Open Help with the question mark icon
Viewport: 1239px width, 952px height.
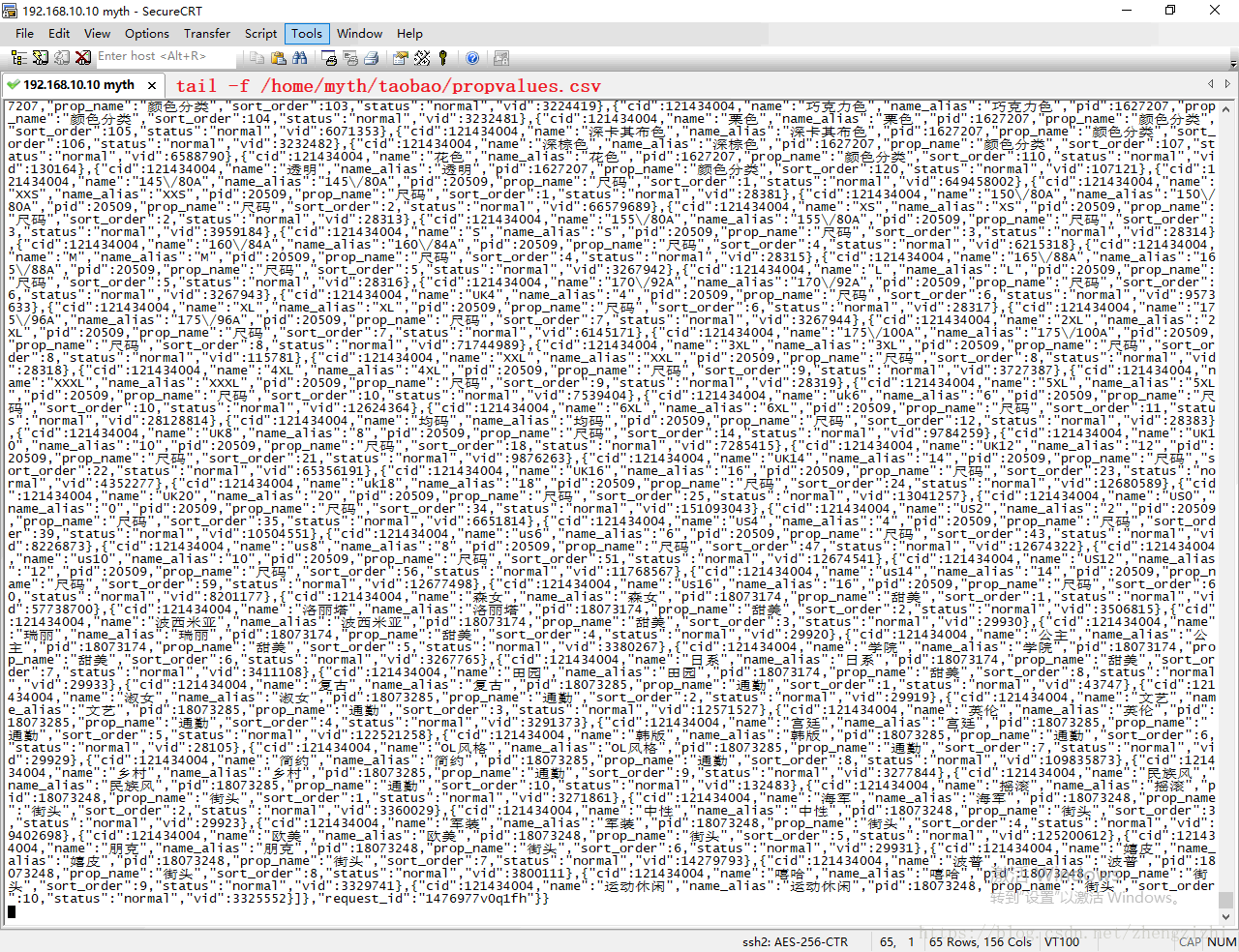pyautogui.click(x=472, y=58)
